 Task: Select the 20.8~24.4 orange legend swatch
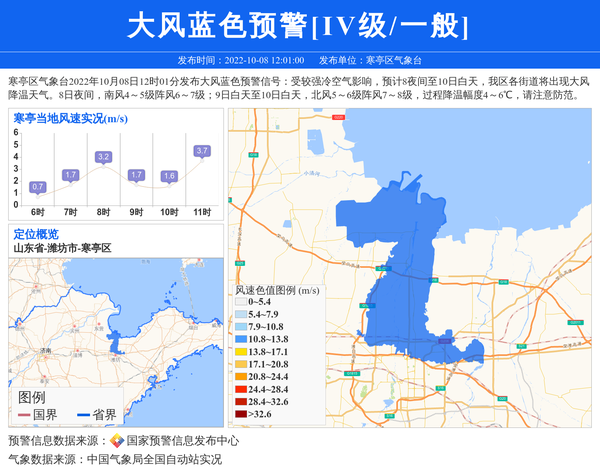click(x=240, y=376)
